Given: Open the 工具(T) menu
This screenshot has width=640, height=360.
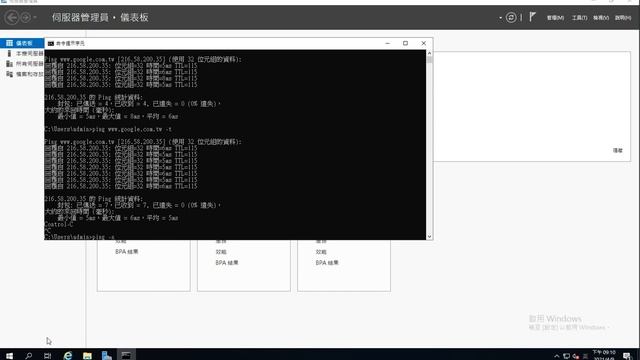Looking at the screenshot, I should (x=579, y=18).
